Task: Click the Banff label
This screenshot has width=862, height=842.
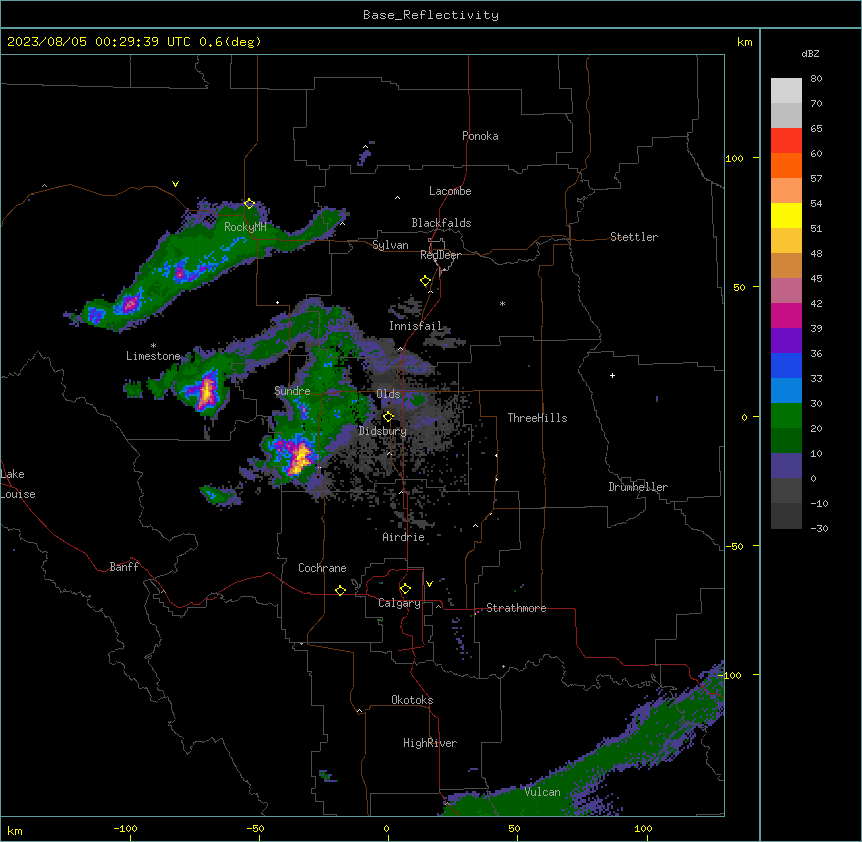Action: (x=124, y=567)
